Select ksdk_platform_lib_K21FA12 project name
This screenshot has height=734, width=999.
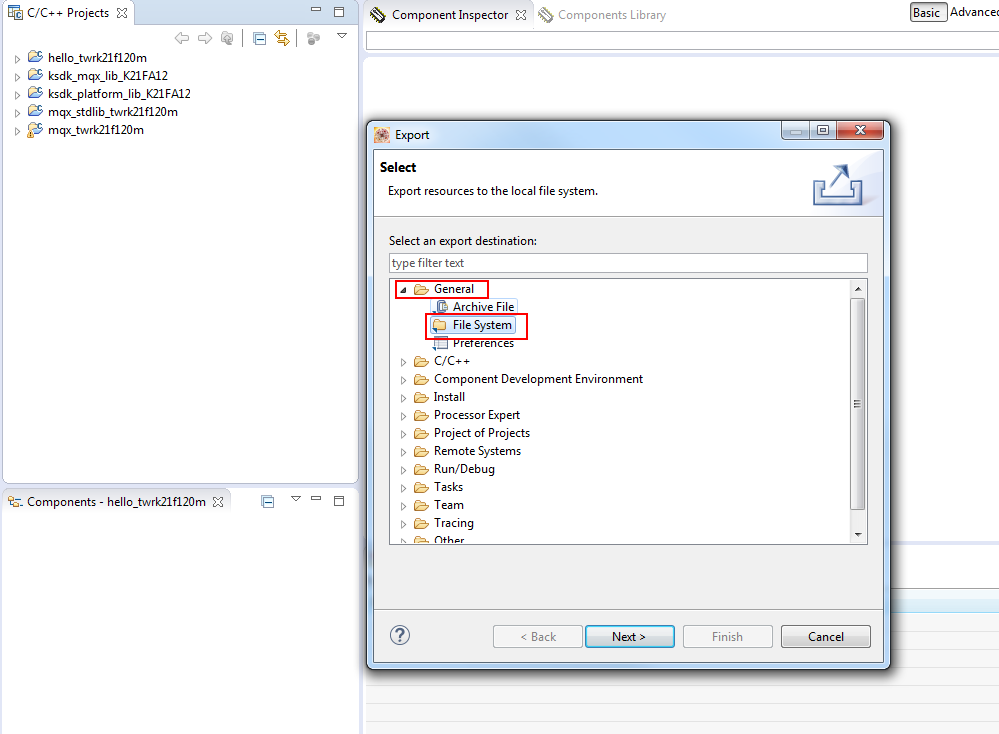click(x=119, y=94)
